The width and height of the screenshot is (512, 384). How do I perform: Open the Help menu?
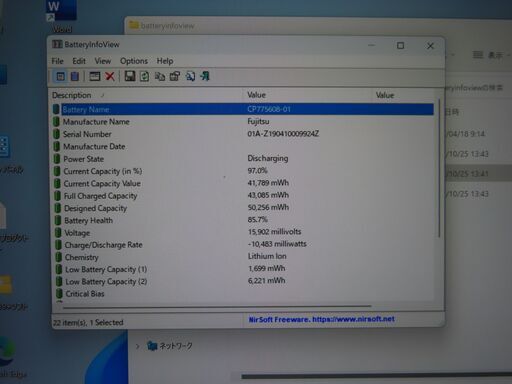pyautogui.click(x=165, y=61)
